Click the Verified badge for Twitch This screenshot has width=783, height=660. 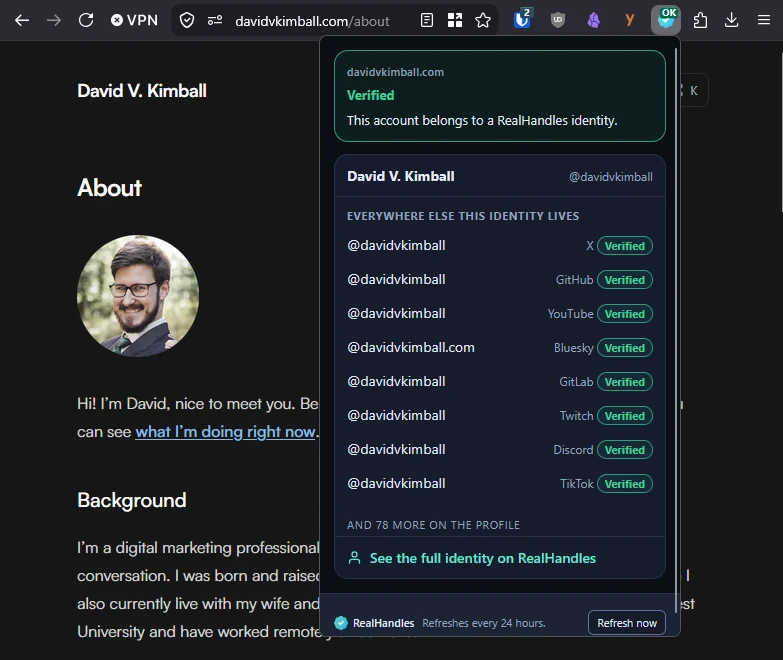(625, 416)
